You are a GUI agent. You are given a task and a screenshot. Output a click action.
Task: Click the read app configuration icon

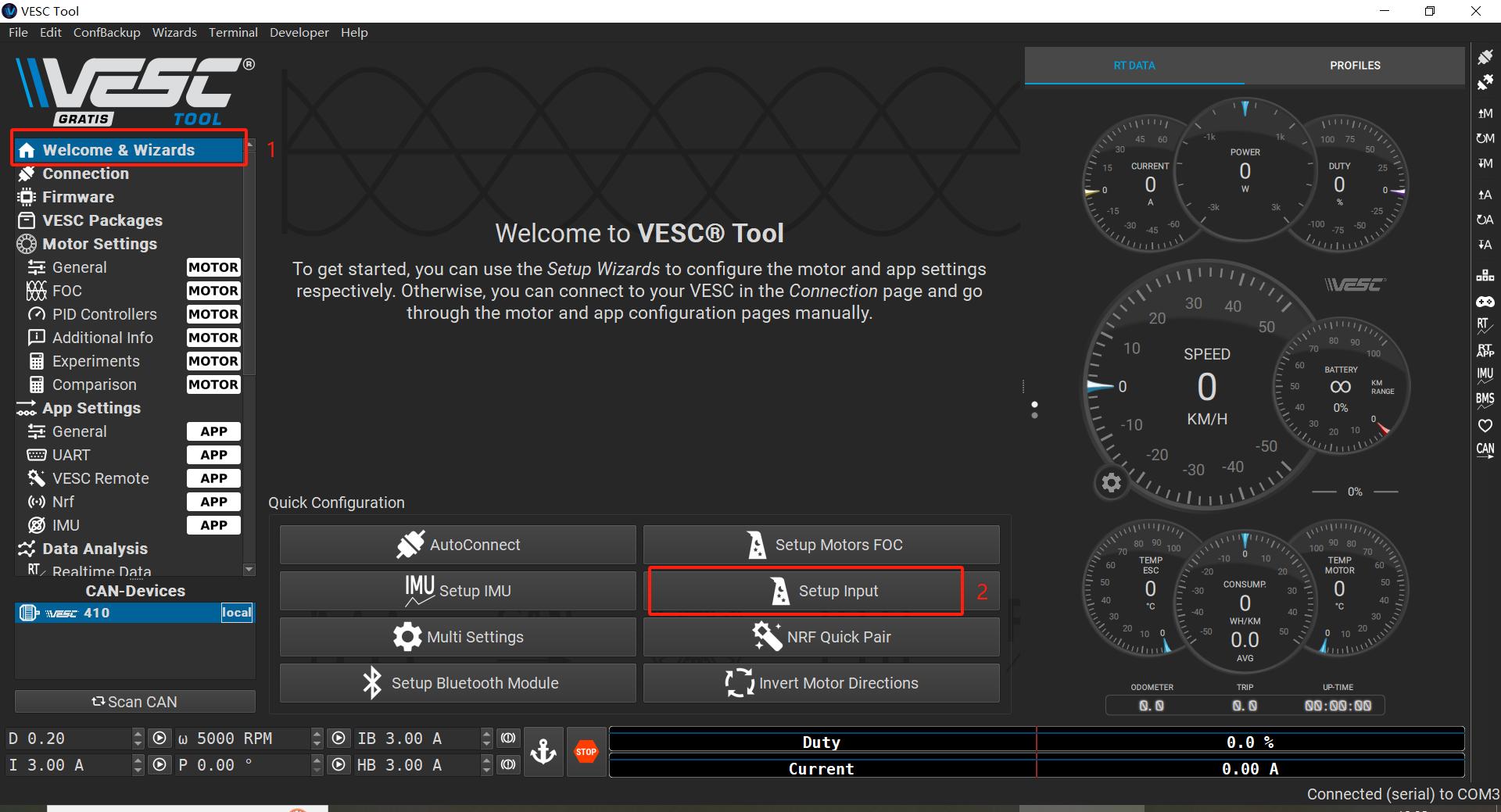1485,195
